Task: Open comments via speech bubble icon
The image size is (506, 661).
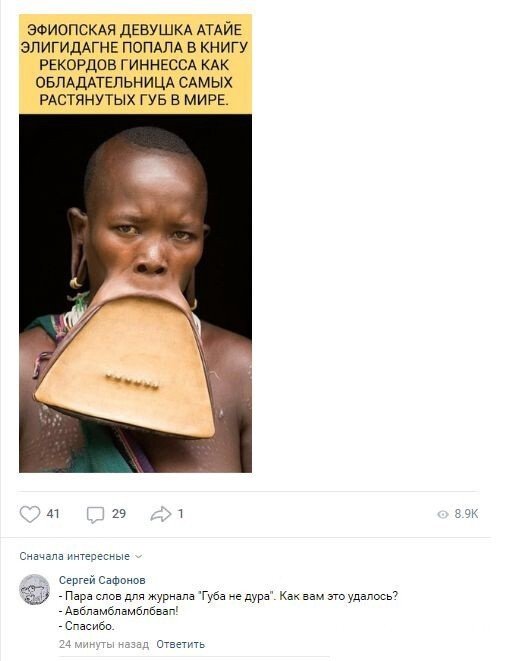Action: coord(95,514)
